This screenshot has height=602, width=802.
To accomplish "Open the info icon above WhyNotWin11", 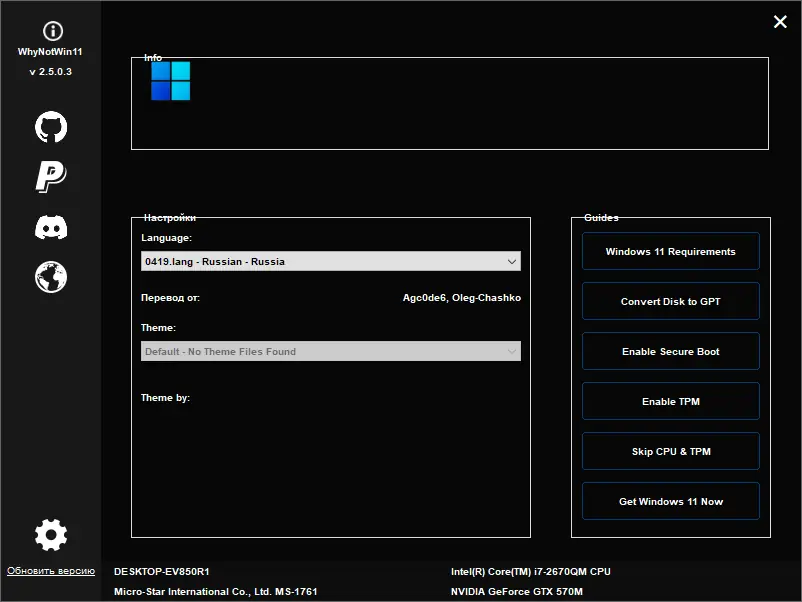I will point(53,31).
